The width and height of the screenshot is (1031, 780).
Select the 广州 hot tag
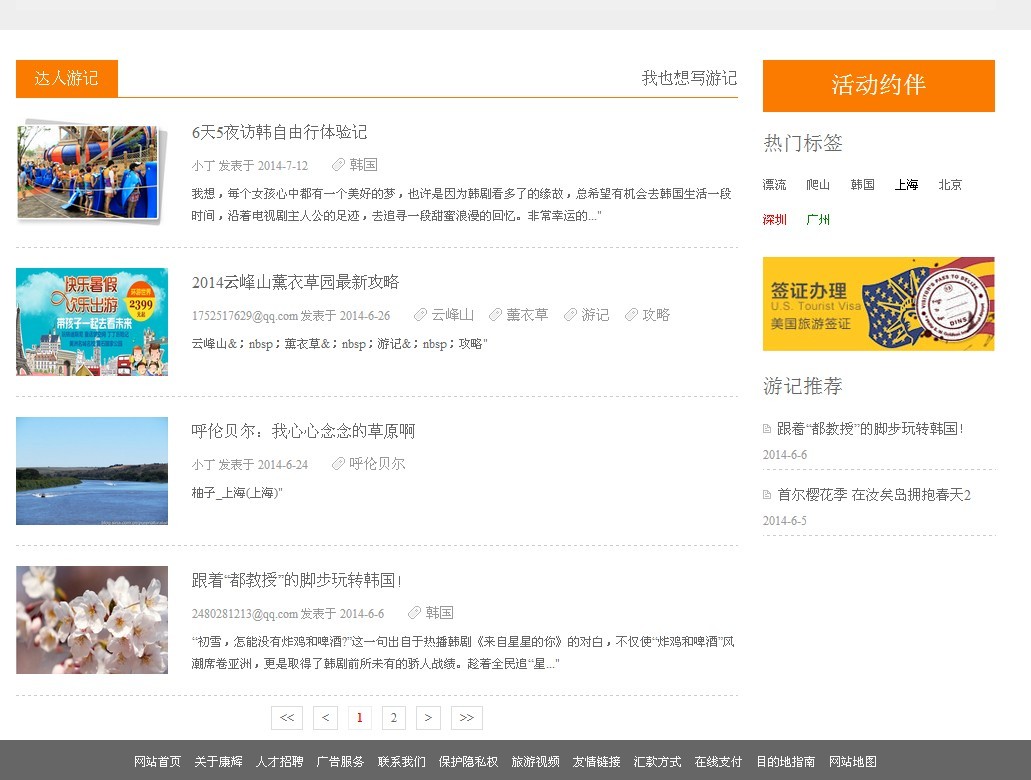pos(818,220)
